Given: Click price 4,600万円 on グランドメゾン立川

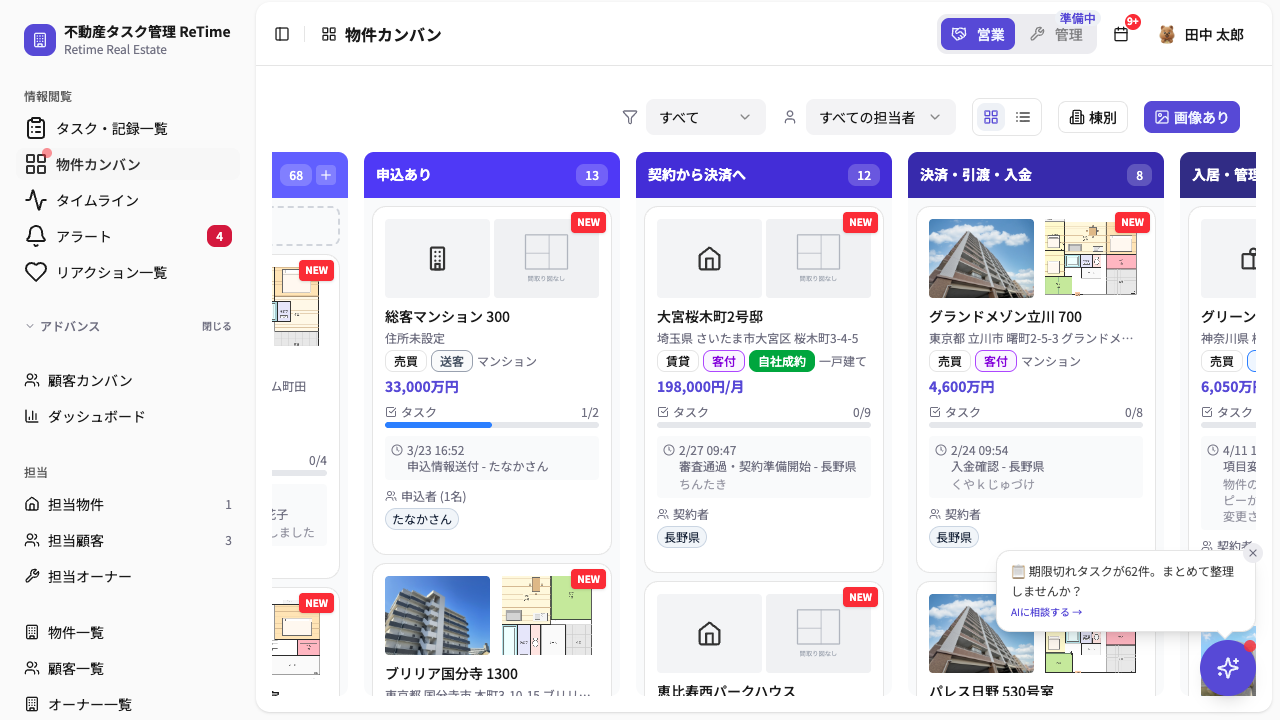Looking at the screenshot, I should (x=962, y=387).
